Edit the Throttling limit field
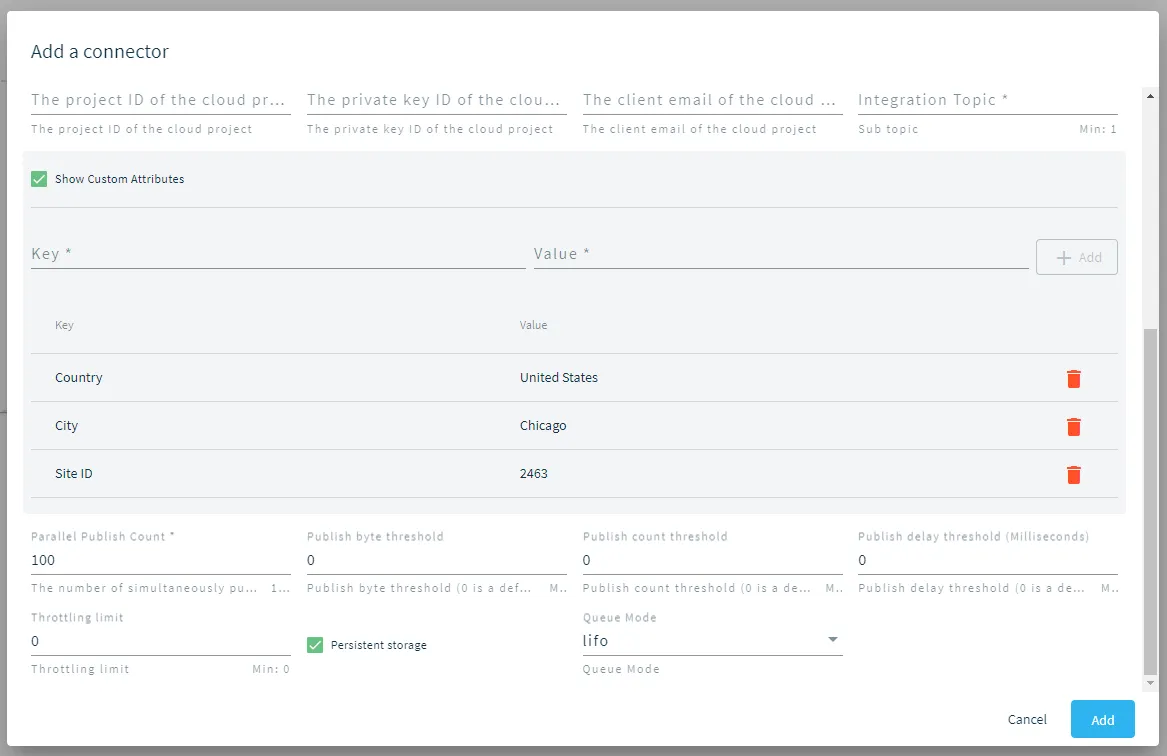Image resolution: width=1167 pixels, height=756 pixels. coord(161,641)
